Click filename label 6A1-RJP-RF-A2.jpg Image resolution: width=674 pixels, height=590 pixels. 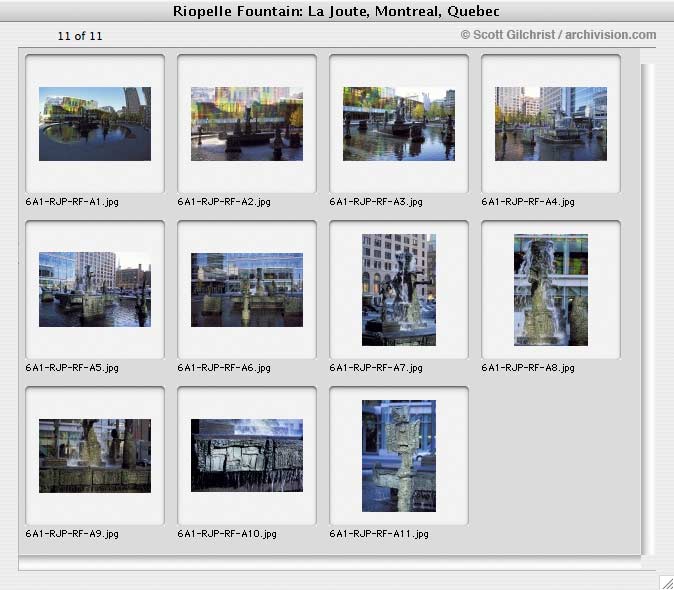tap(224, 202)
